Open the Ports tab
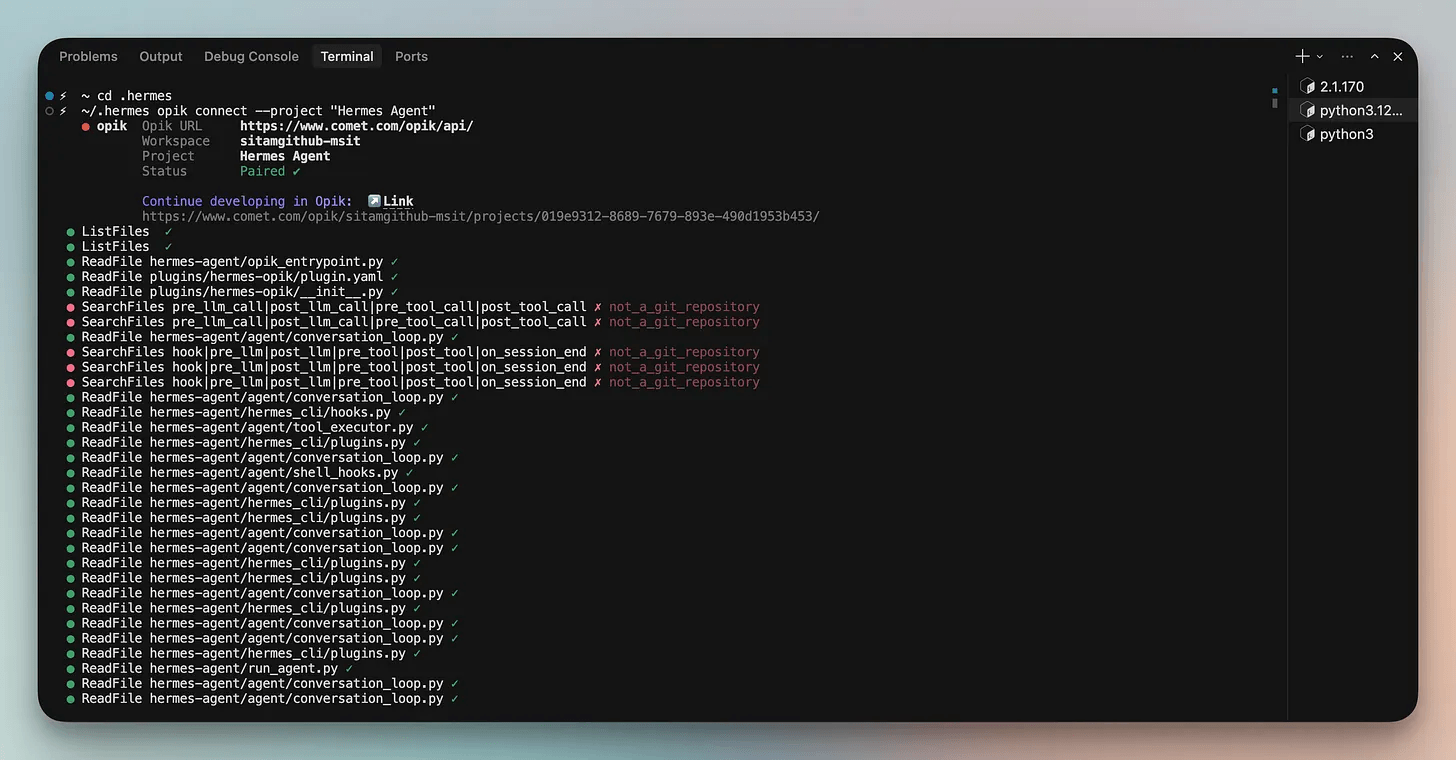Screen dimensions: 1456x760 411,56
